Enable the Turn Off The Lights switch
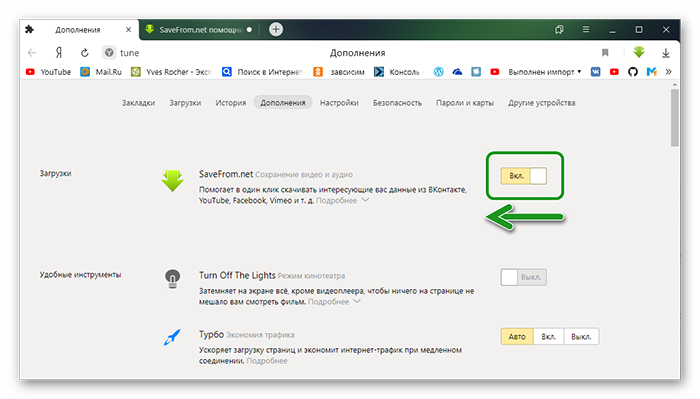Screen dimensions: 700x399 (523, 277)
